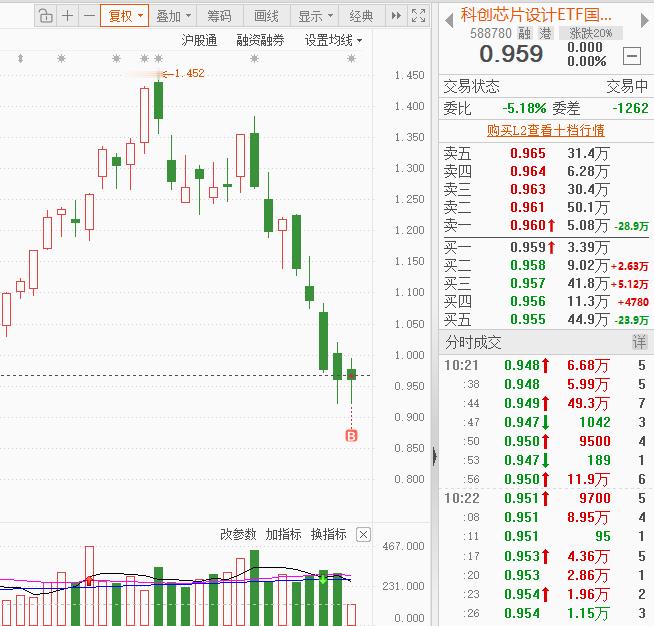Click the 1.452 high price label
654x626 pixels.
(189, 73)
